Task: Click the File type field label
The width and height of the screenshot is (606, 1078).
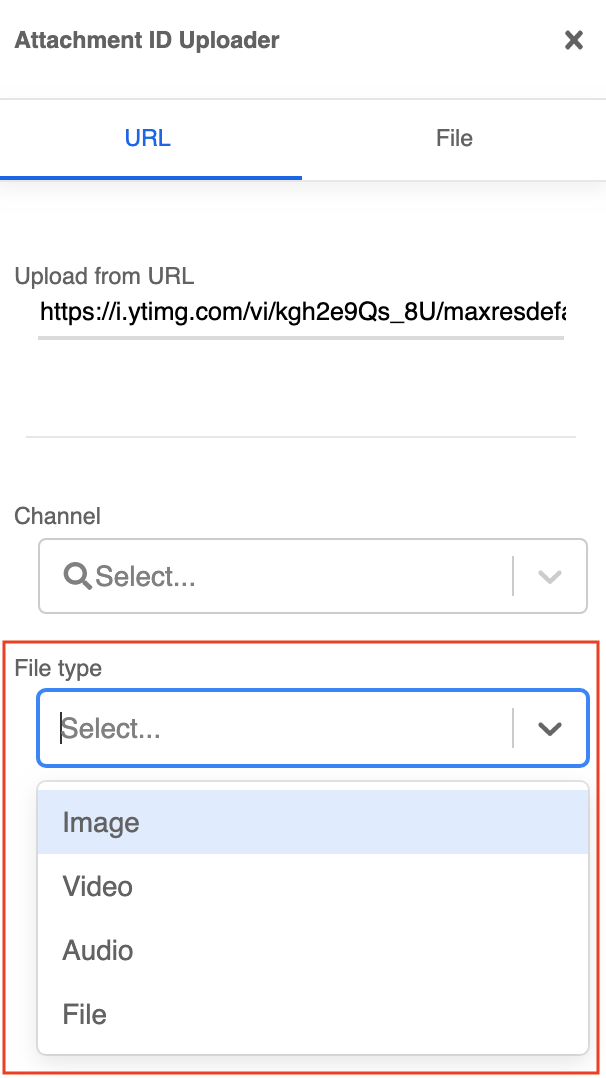Action: pyautogui.click(x=58, y=668)
